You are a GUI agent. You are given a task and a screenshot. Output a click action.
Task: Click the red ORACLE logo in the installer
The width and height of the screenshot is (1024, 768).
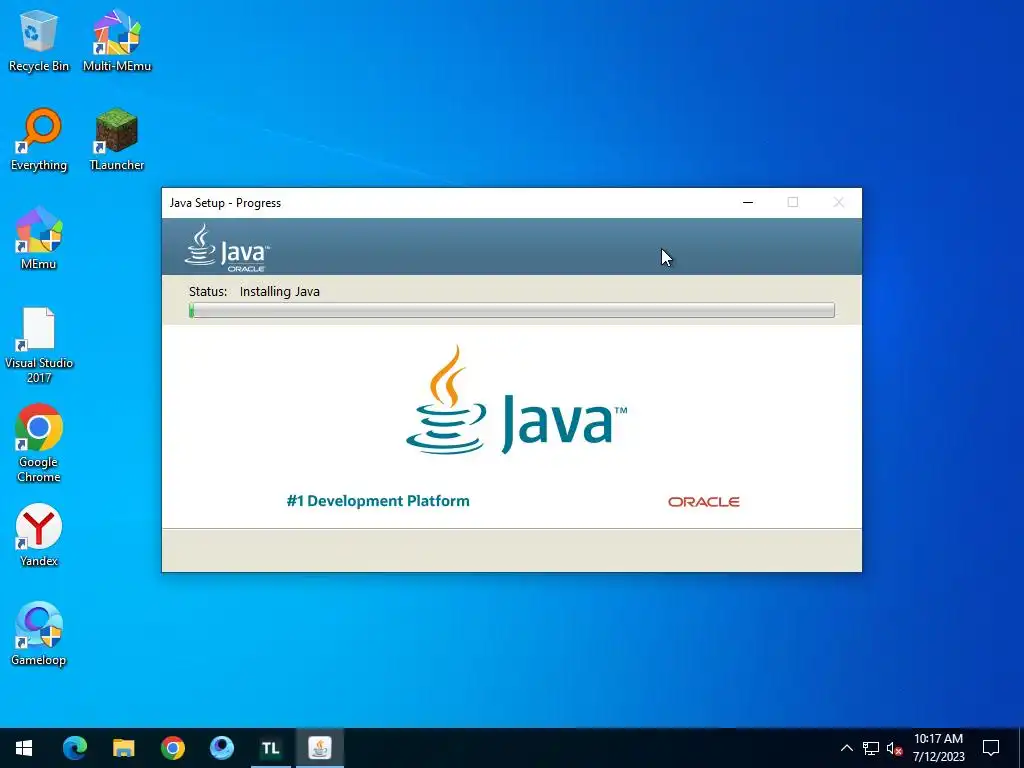(x=703, y=502)
